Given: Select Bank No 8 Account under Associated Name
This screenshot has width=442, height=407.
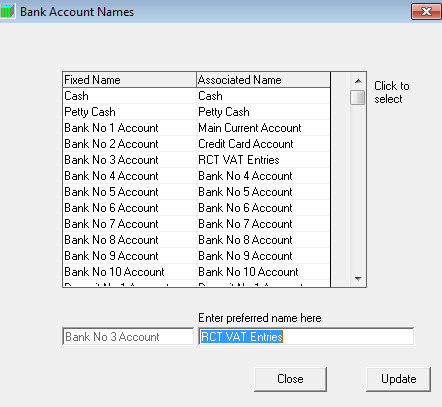Looking at the screenshot, I should [263, 240].
